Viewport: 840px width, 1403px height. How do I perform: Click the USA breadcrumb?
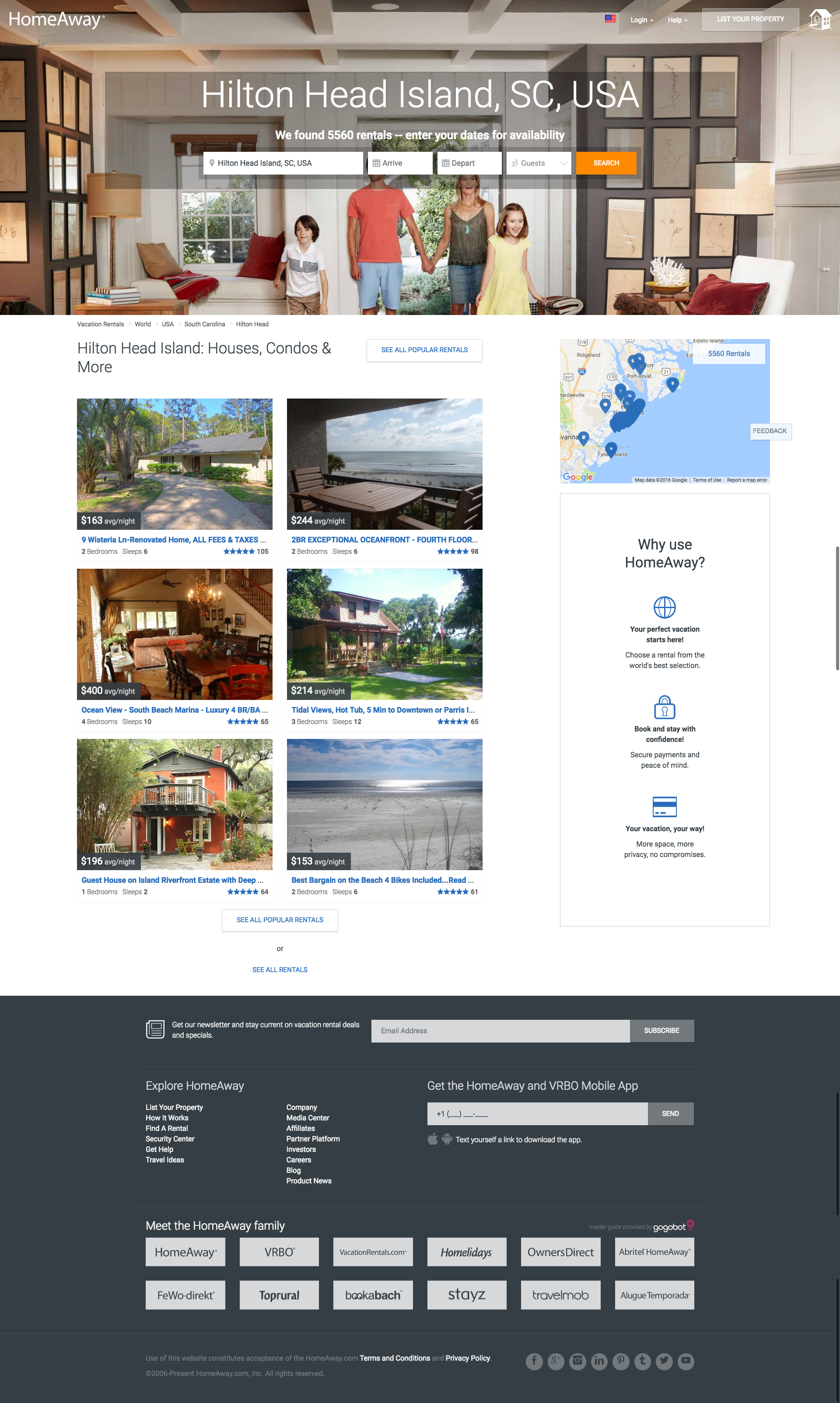168,324
